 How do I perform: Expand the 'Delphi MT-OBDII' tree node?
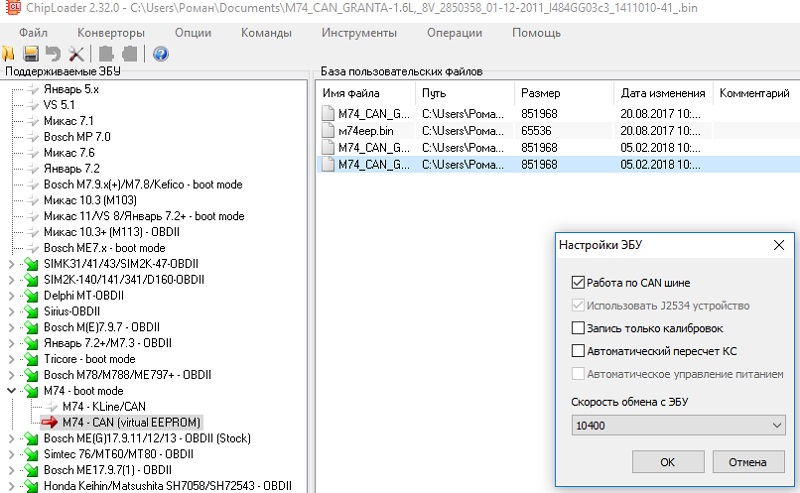click(12, 296)
